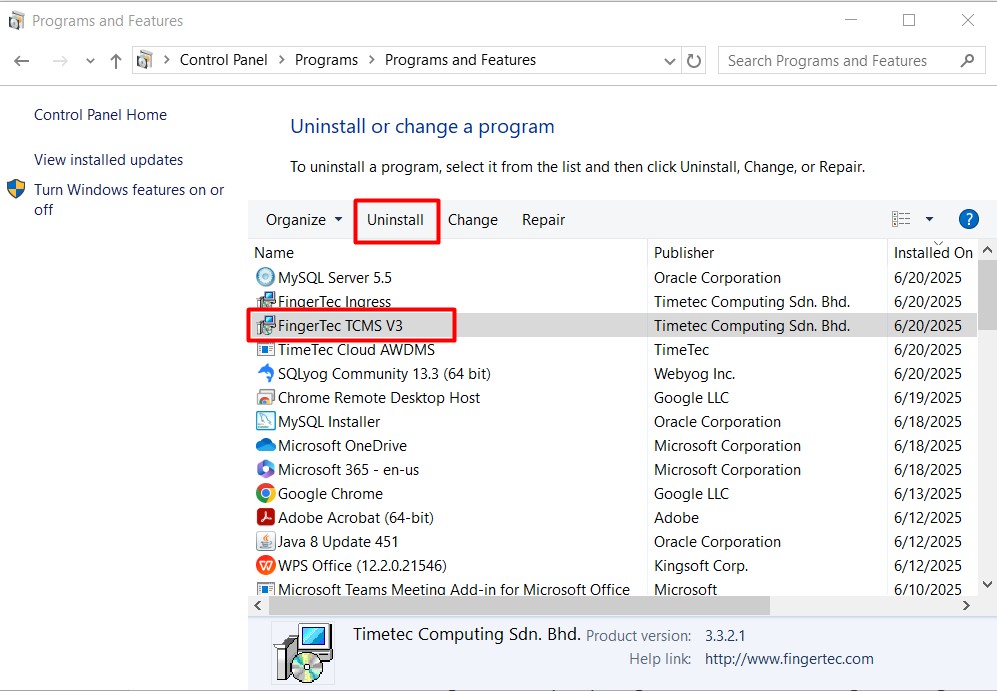Viewport: 997px width, 691px height.
Task: Click the SQLyog Community icon
Action: click(x=265, y=373)
